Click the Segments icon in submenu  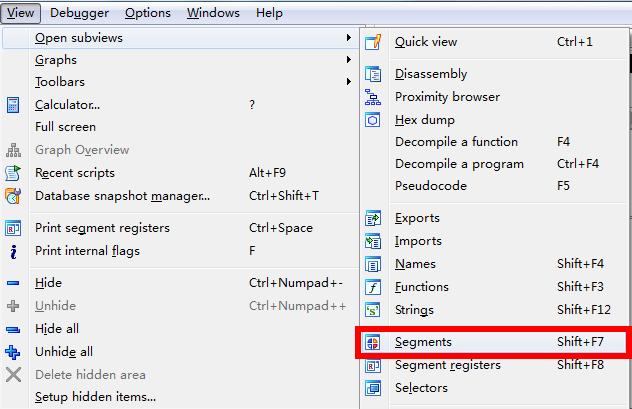(373, 343)
